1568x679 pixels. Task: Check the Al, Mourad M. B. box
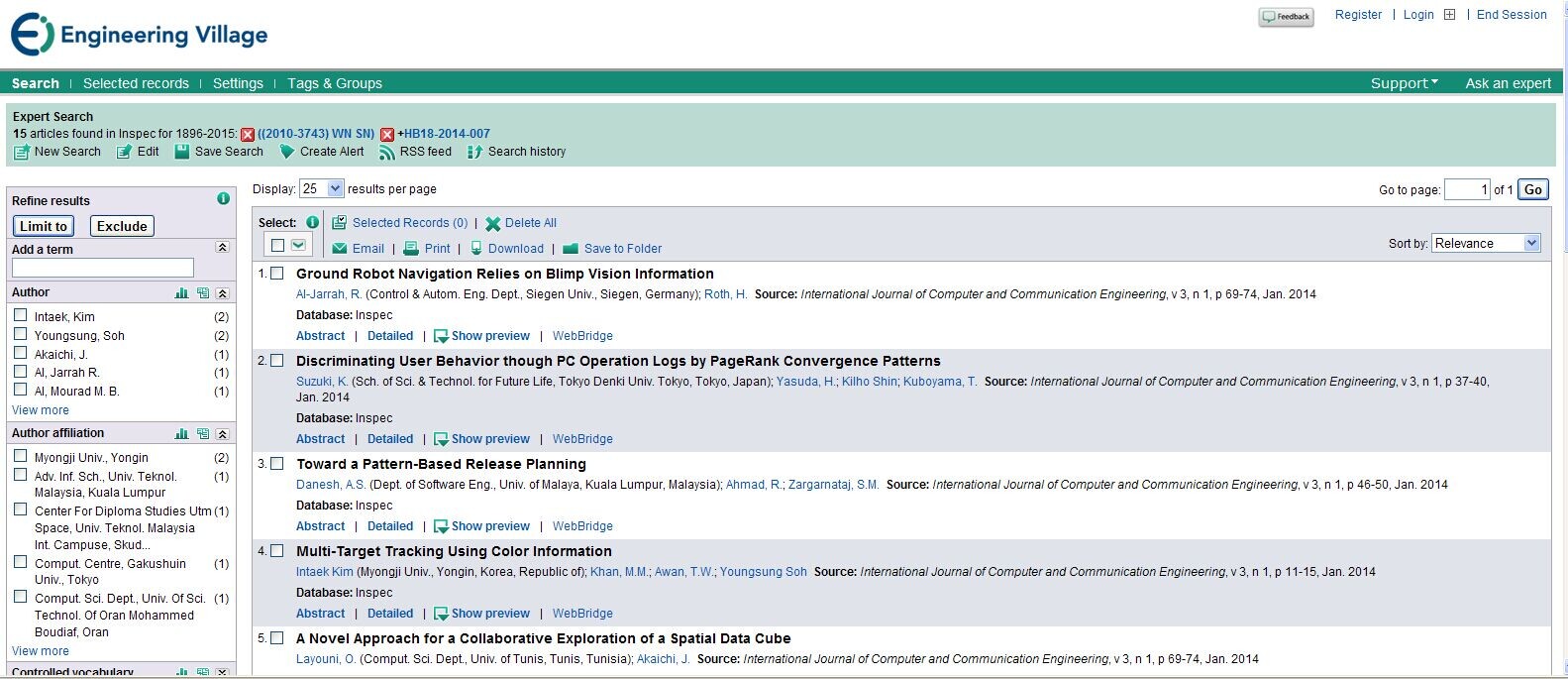point(20,390)
